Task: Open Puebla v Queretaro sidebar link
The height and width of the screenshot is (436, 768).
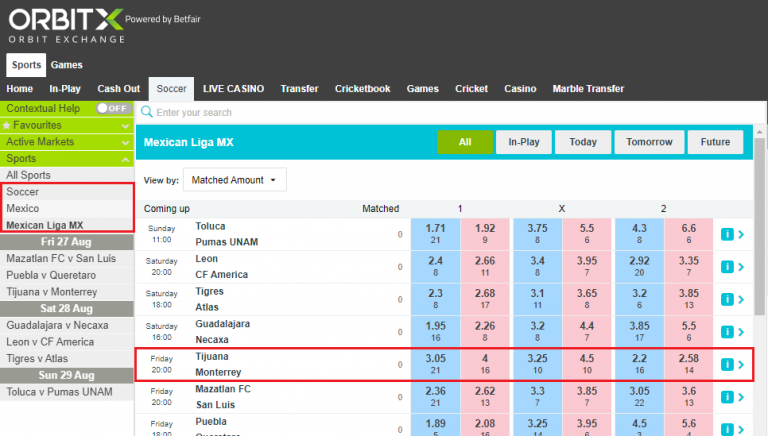Action: click(x=67, y=275)
